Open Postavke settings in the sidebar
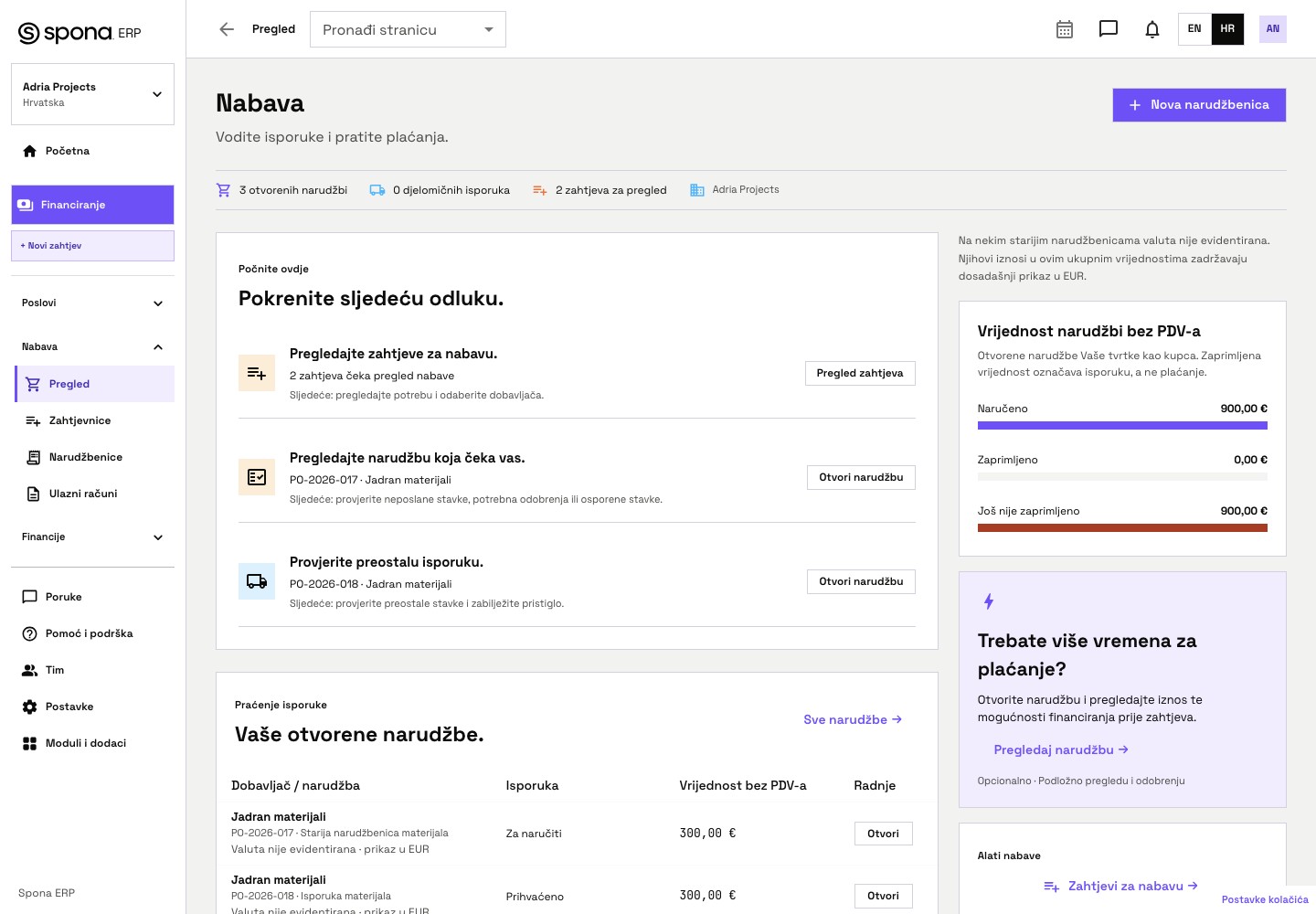 [92, 707]
